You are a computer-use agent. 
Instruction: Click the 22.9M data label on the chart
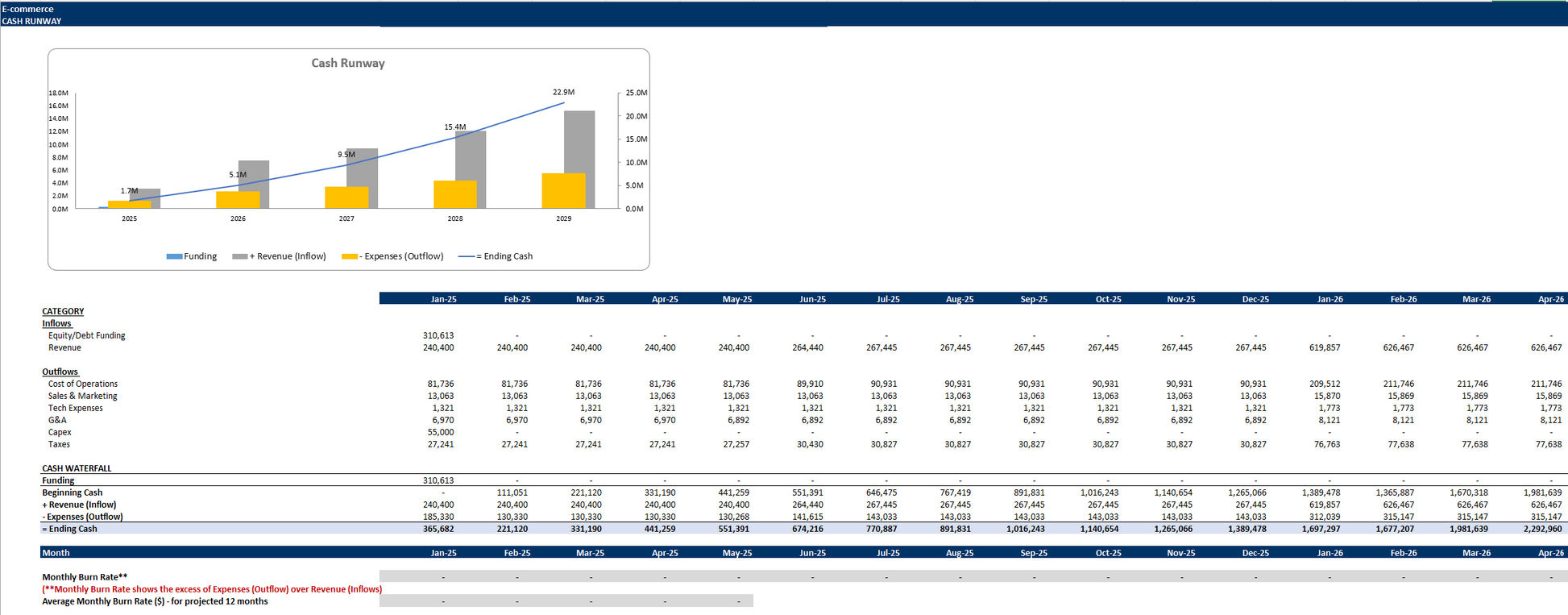pos(563,92)
